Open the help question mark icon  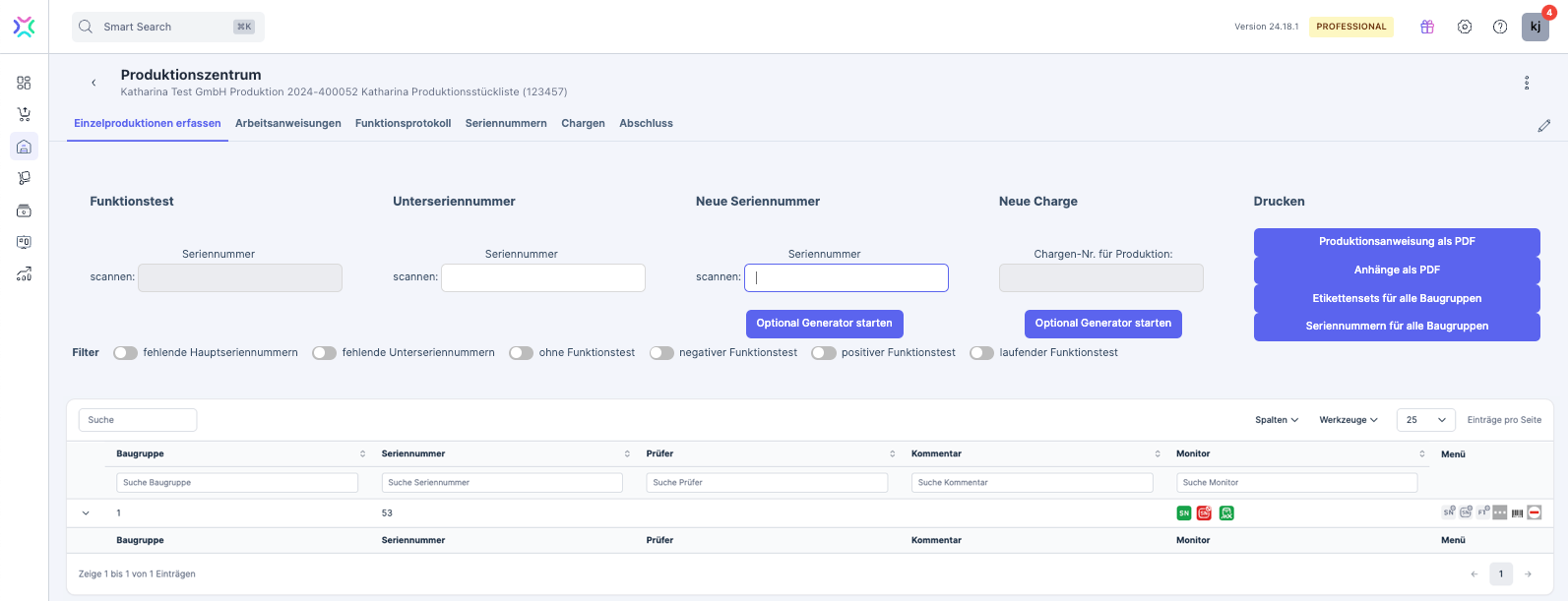(x=1500, y=27)
